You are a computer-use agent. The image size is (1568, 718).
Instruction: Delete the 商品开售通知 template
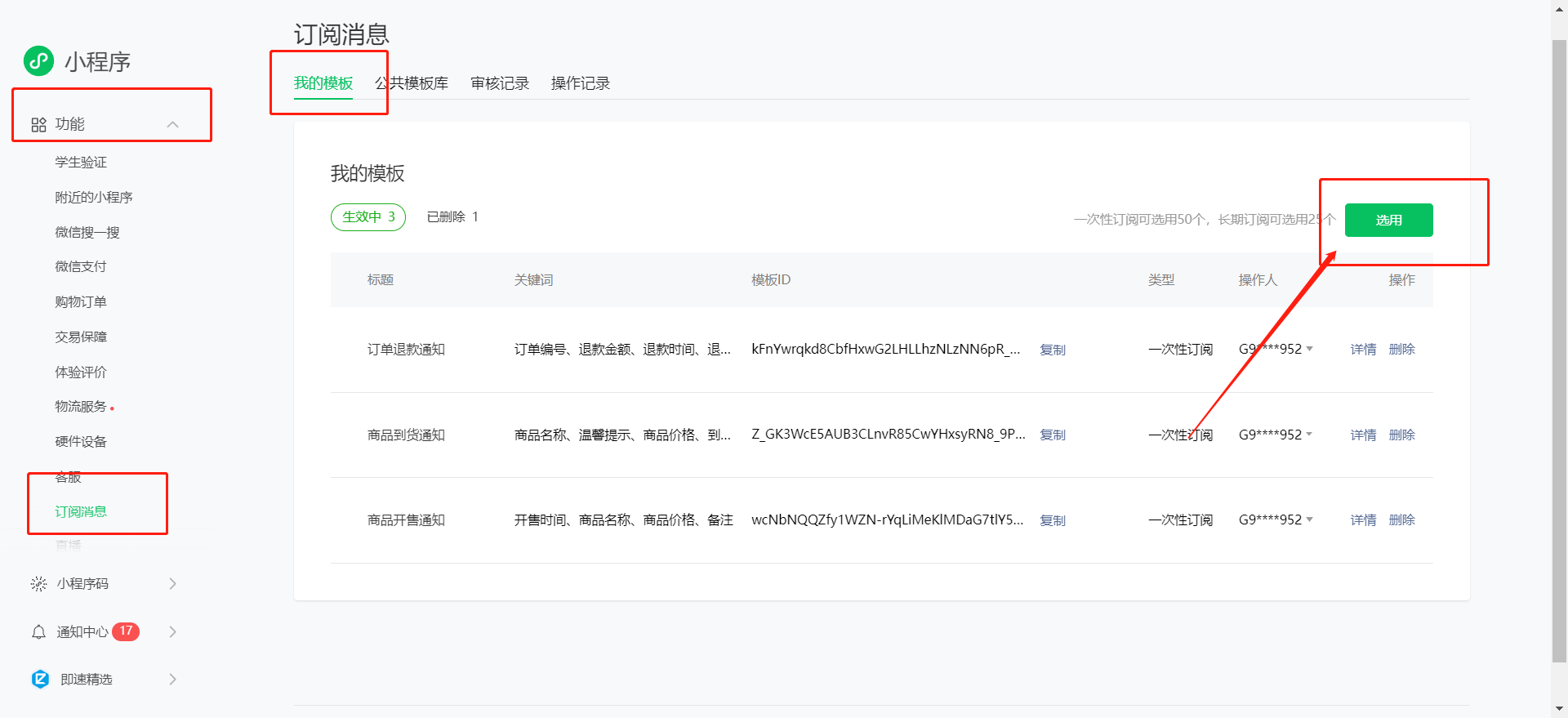pyautogui.click(x=1402, y=520)
